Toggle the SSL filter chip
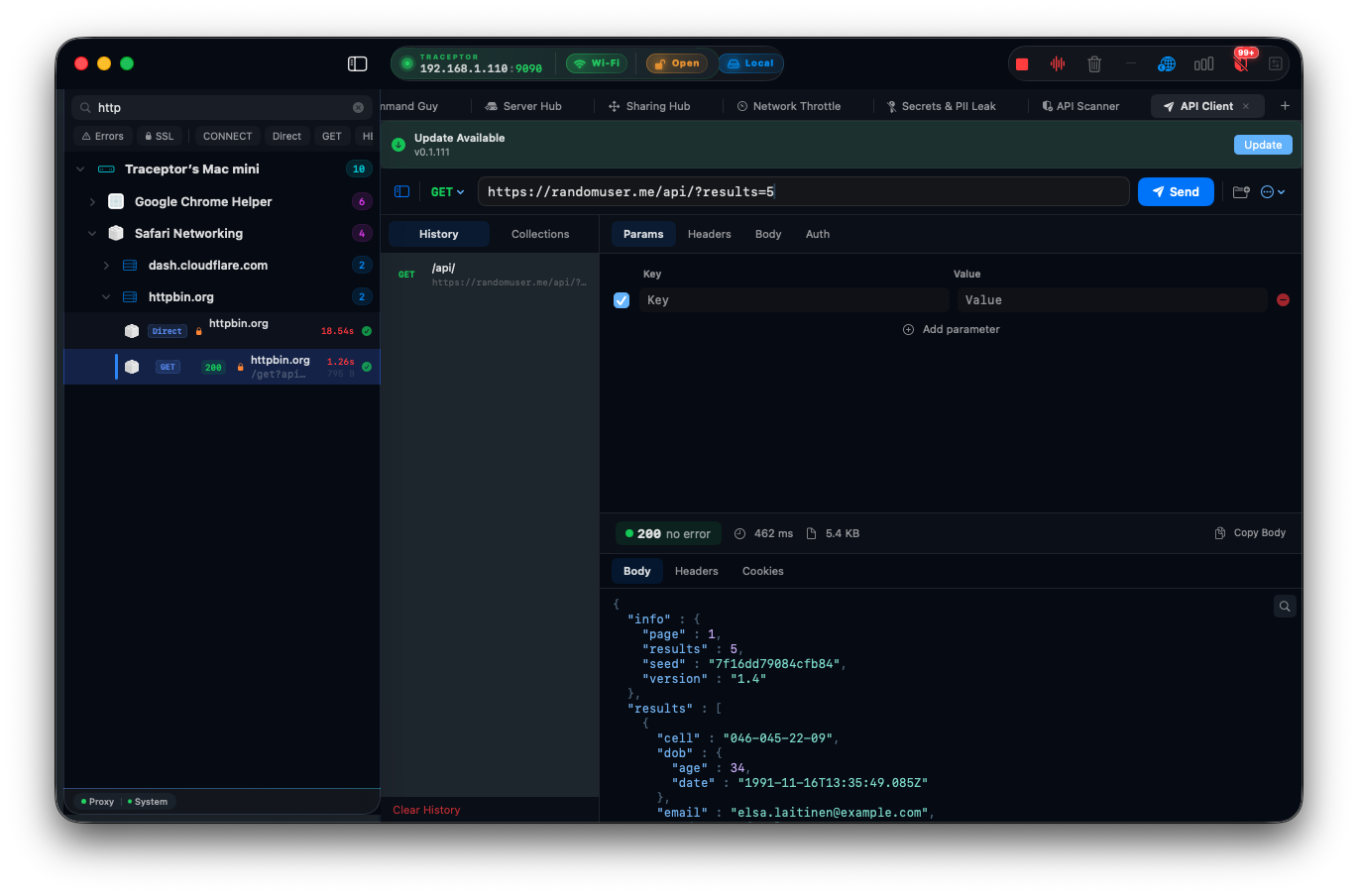This screenshot has height=896, width=1358. coord(159,136)
